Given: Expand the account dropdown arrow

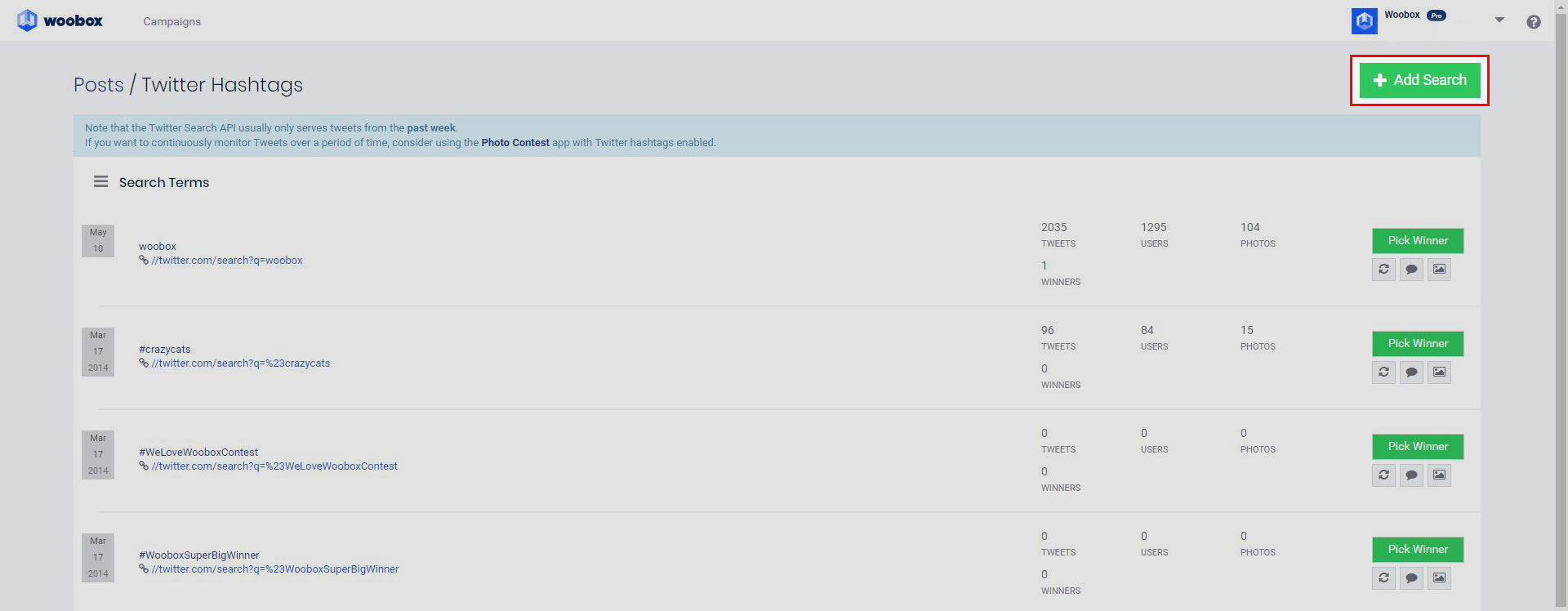Looking at the screenshot, I should (x=1499, y=20).
